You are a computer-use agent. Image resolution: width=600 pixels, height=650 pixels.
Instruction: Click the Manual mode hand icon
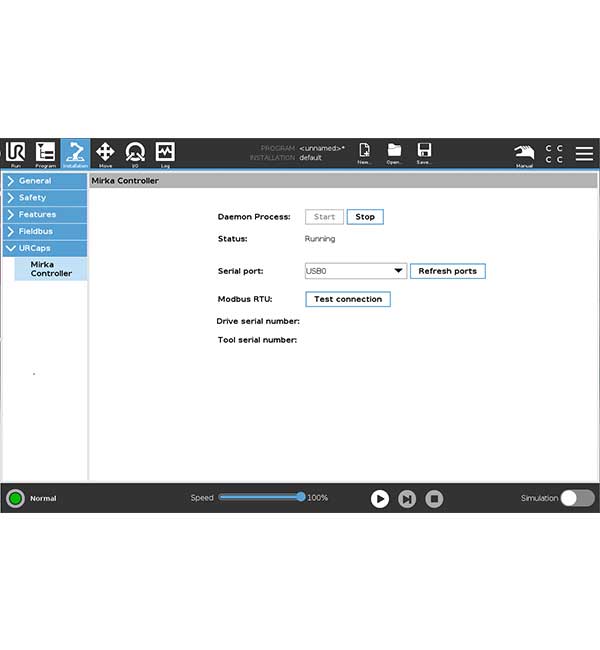click(x=524, y=155)
